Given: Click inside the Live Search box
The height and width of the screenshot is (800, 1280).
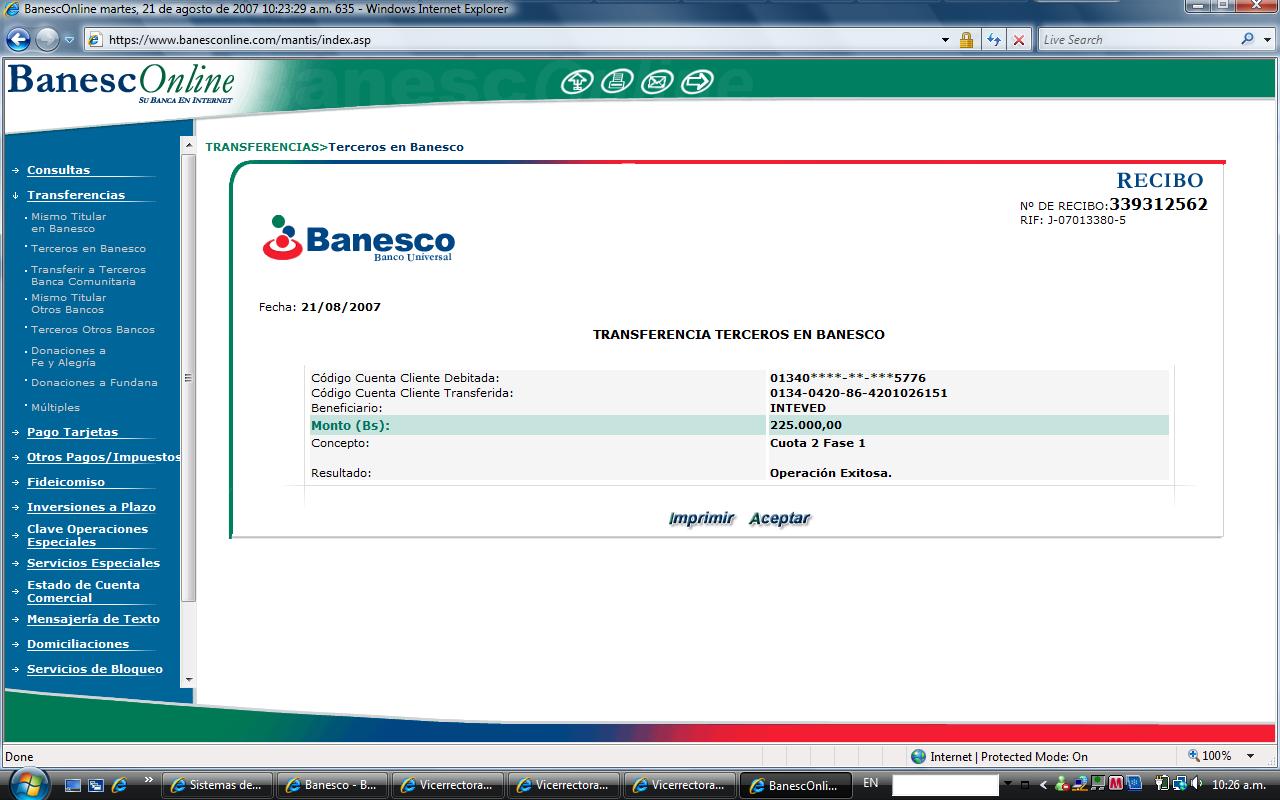Looking at the screenshot, I should (1138, 40).
